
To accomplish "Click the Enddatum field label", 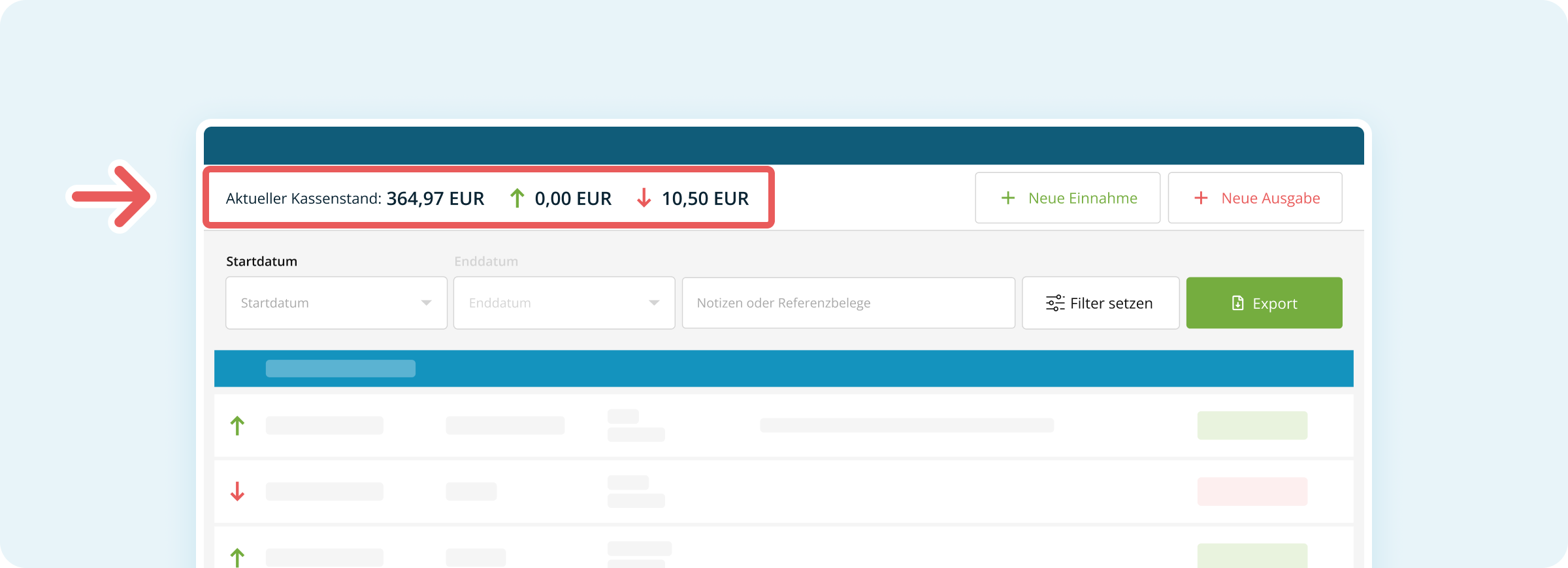I will click(x=486, y=261).
